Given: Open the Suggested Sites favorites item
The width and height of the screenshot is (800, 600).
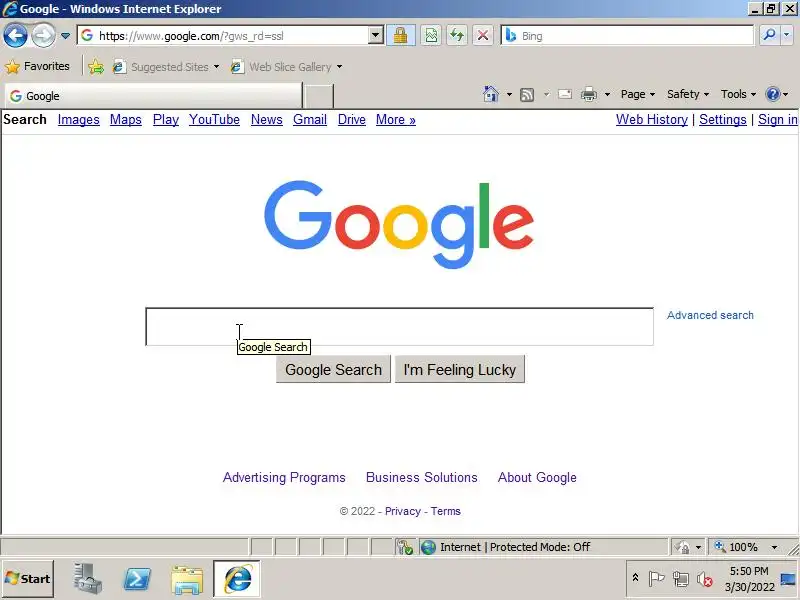Looking at the screenshot, I should pos(166,67).
